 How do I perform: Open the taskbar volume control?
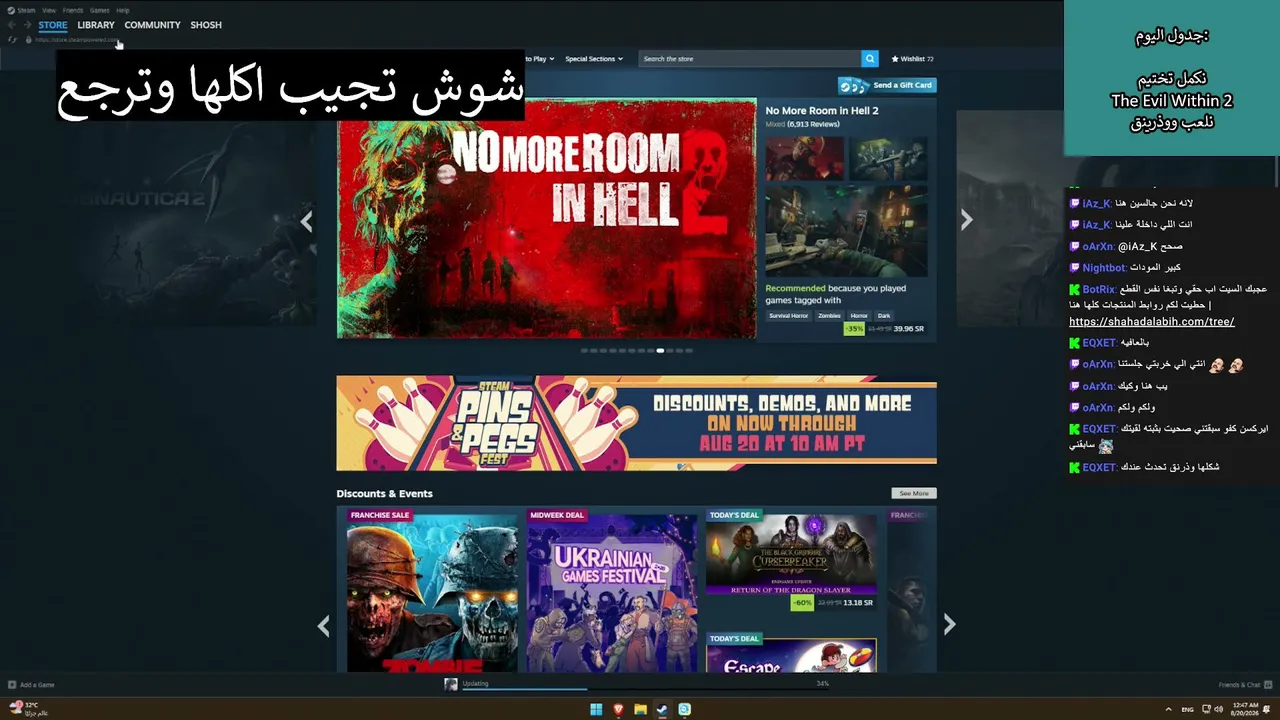1219,709
